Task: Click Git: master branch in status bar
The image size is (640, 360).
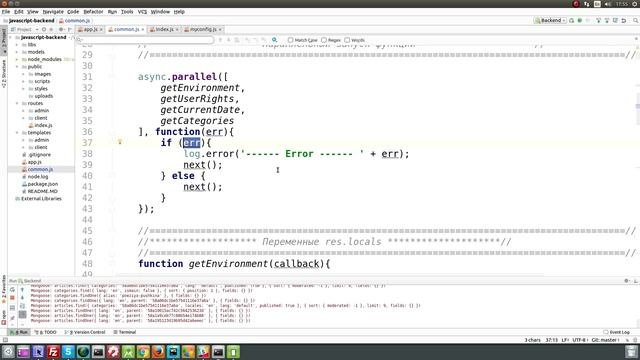Action: [605, 340]
